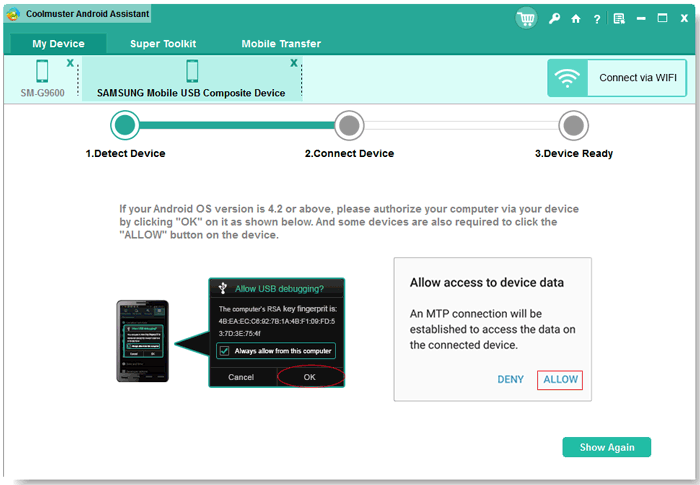700x485 pixels.
Task: Open the Mobile Transfer tab
Action: [x=281, y=44]
